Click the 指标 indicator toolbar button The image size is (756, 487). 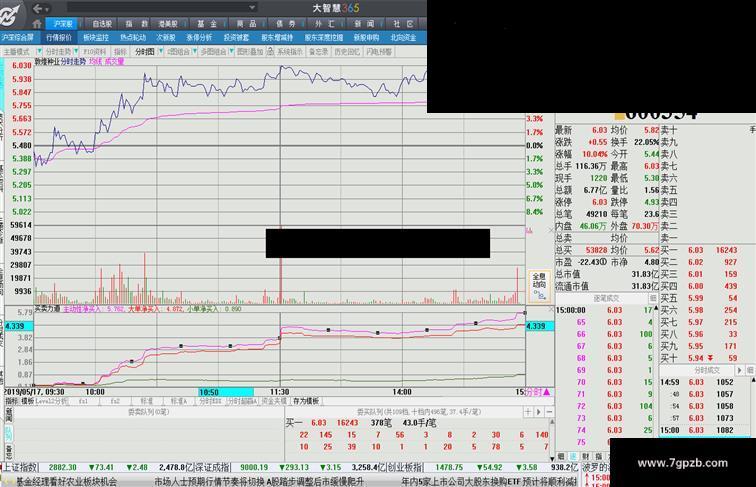click(120, 51)
